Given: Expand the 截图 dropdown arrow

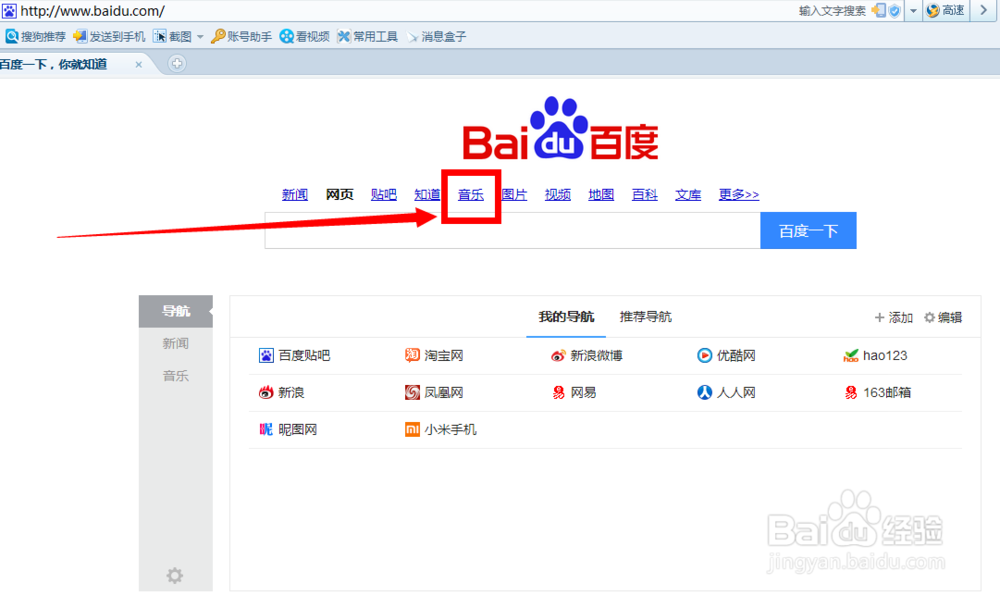Looking at the screenshot, I should [200, 37].
